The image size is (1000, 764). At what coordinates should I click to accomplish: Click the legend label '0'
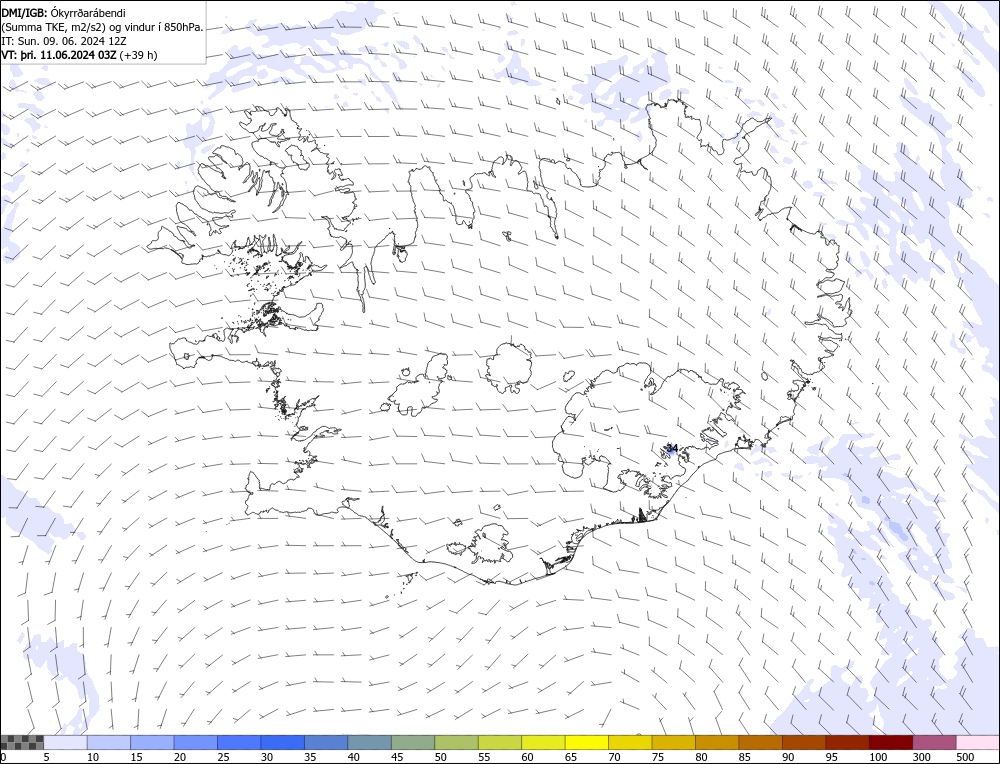click(x=4, y=757)
